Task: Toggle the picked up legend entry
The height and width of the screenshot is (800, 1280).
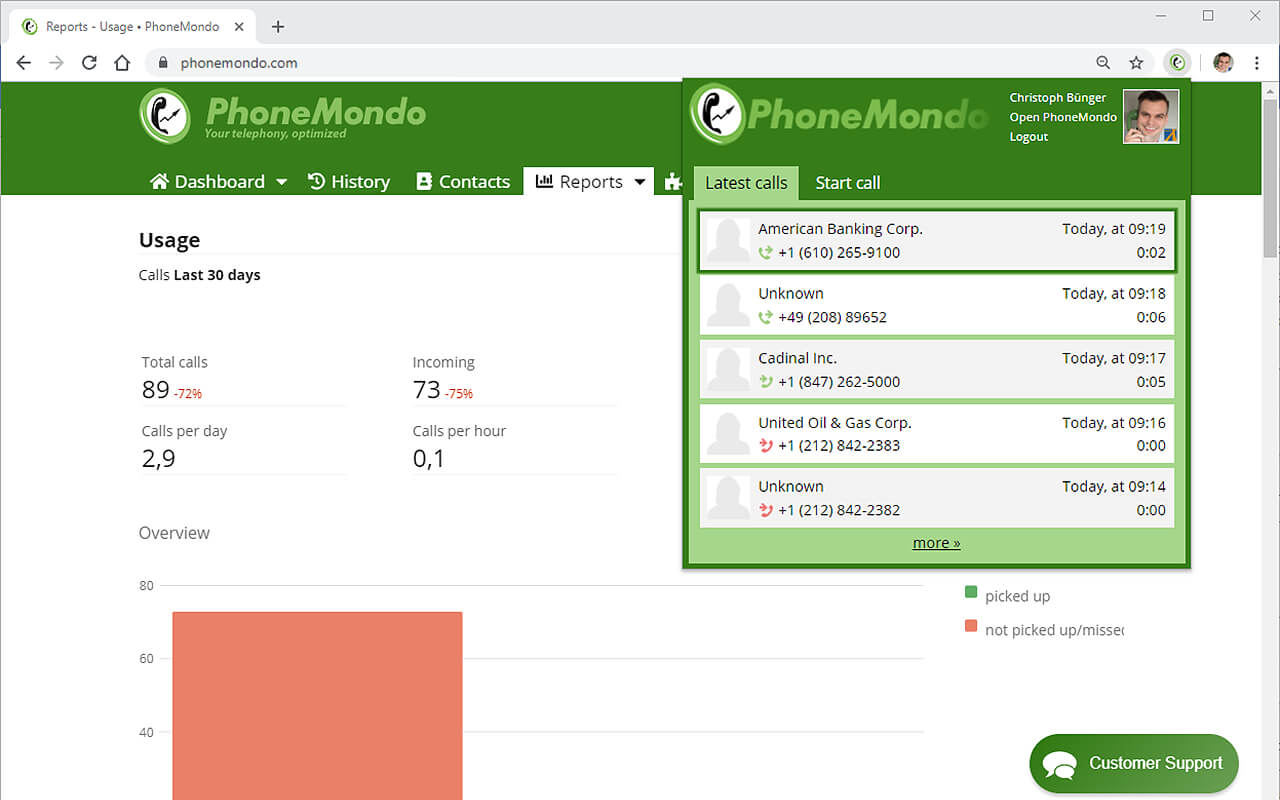Action: tap(1018, 595)
